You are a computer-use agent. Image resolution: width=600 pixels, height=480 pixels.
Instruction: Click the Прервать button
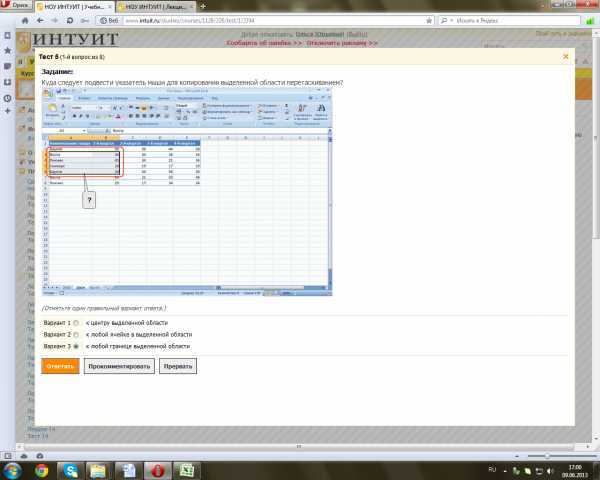coord(178,366)
